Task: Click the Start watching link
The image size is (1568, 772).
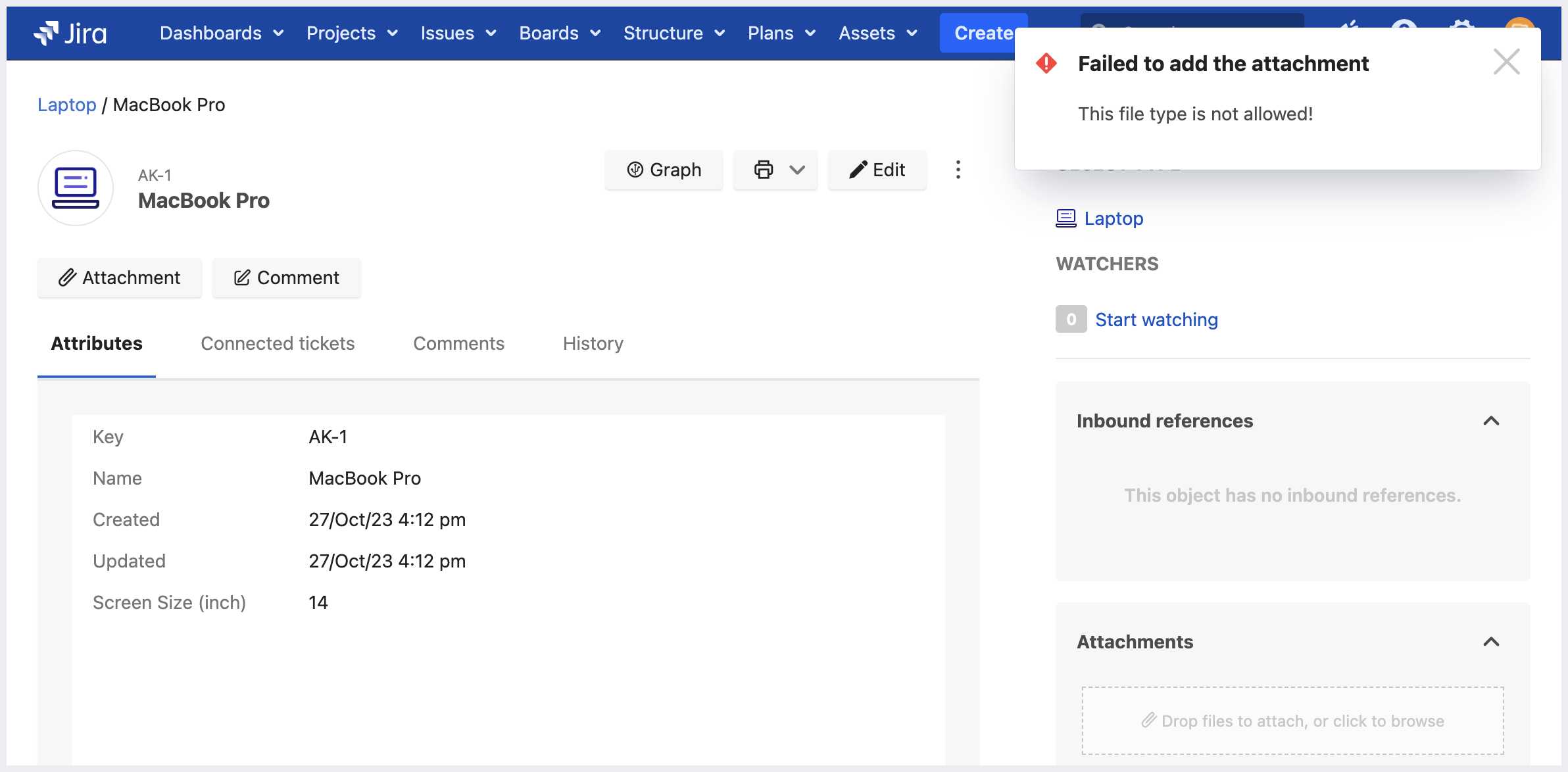Action: (x=1156, y=320)
